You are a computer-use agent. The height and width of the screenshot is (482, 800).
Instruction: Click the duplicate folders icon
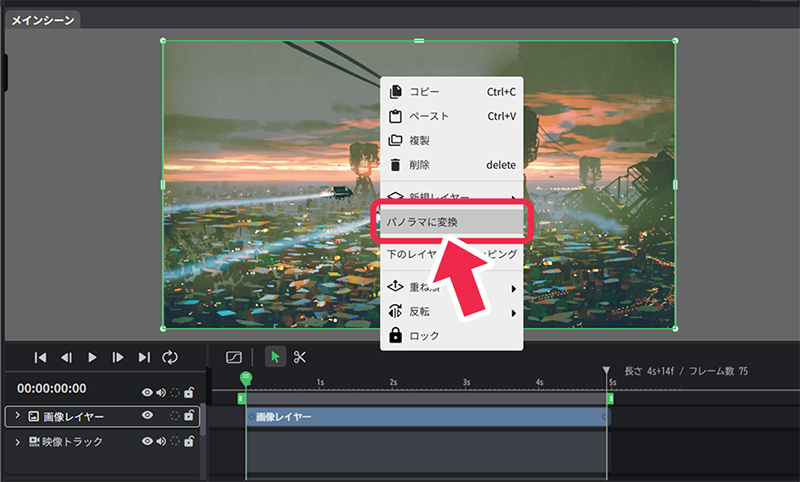click(395, 140)
